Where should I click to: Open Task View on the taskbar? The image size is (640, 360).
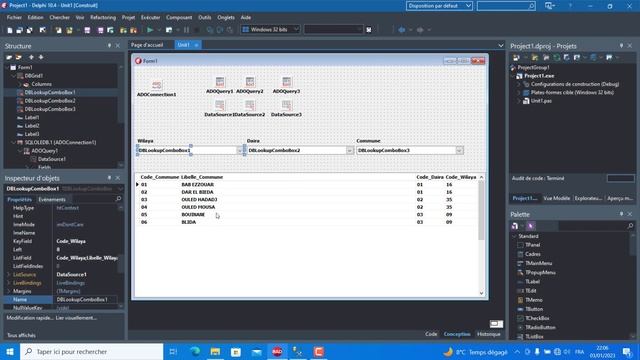(173, 351)
